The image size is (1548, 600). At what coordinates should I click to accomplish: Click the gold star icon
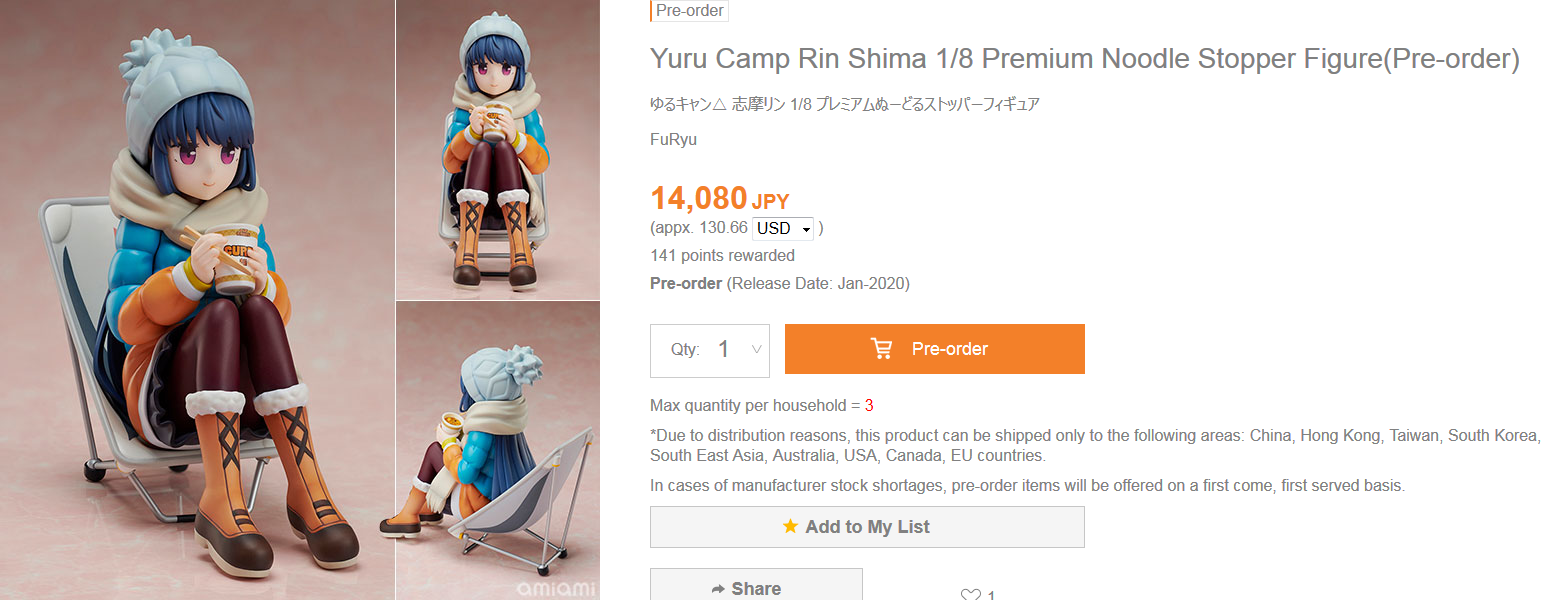(790, 526)
